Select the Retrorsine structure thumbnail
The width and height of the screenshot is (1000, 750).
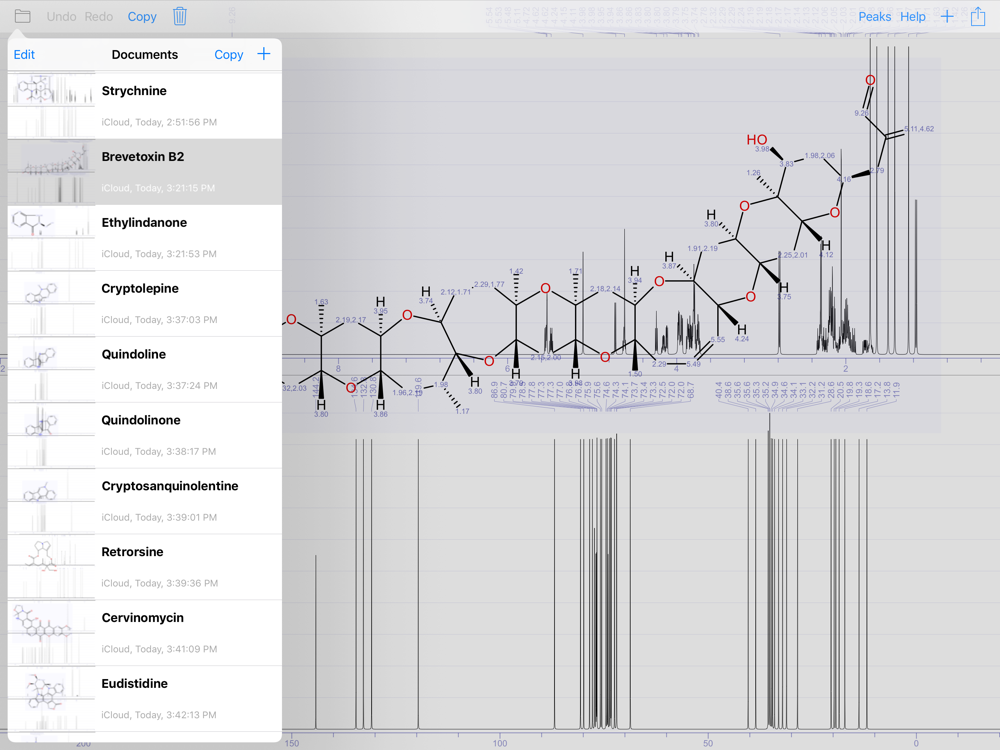pos(51,567)
